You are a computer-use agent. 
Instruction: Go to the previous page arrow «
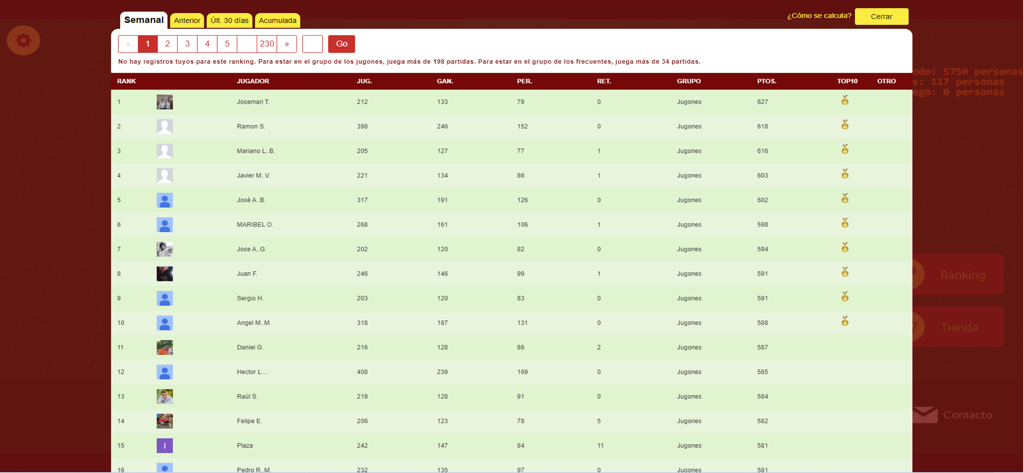pos(128,44)
